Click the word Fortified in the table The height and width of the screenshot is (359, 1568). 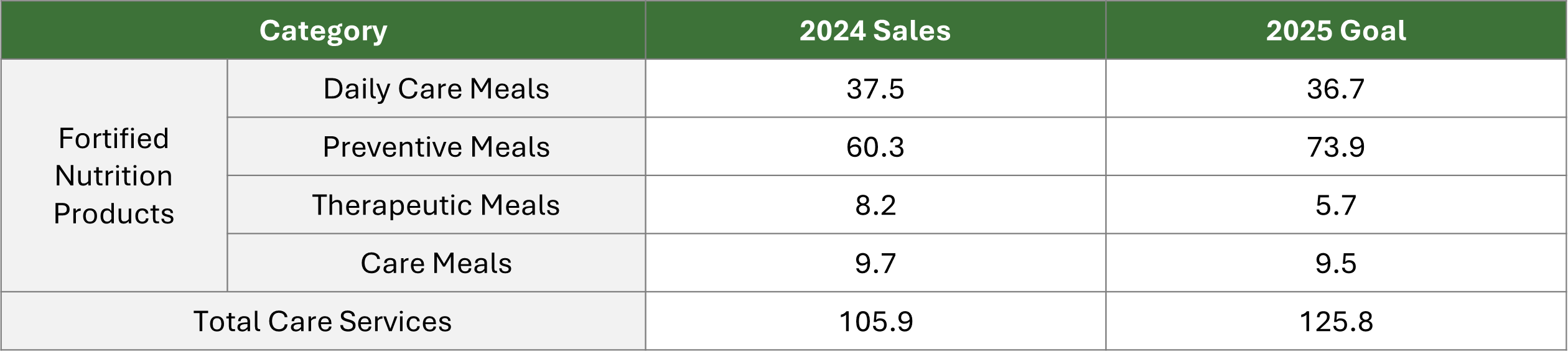click(114, 138)
